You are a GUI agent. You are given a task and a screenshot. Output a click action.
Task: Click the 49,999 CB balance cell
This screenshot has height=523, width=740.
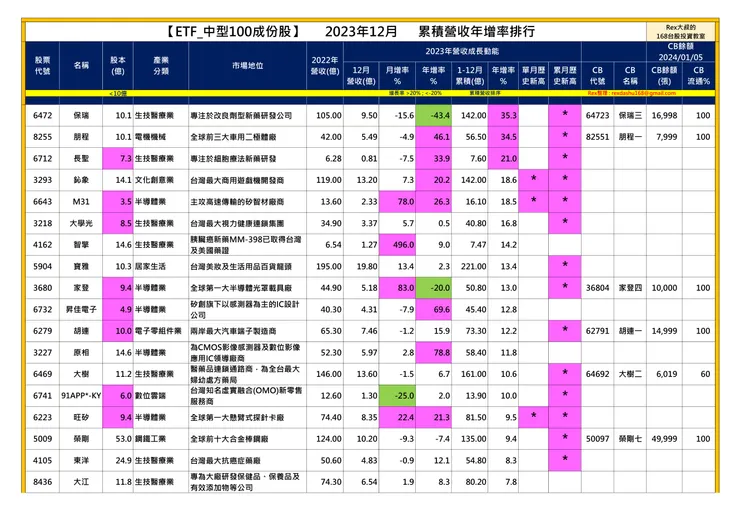pyautogui.click(x=664, y=439)
